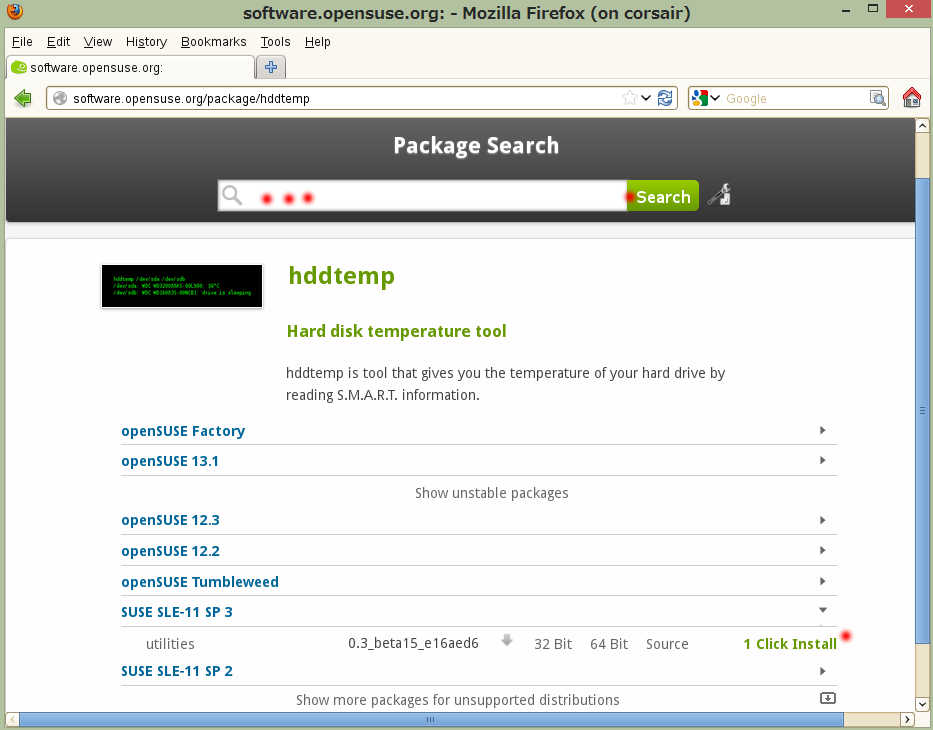Screen dimensions: 933x730
Task: Open the Edit menu
Action: [x=58, y=42]
